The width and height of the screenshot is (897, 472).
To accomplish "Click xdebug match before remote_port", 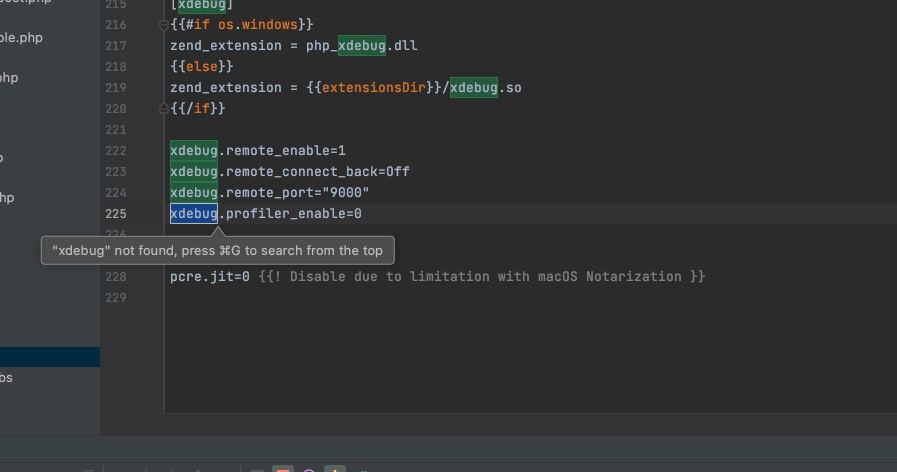I will point(194,193).
